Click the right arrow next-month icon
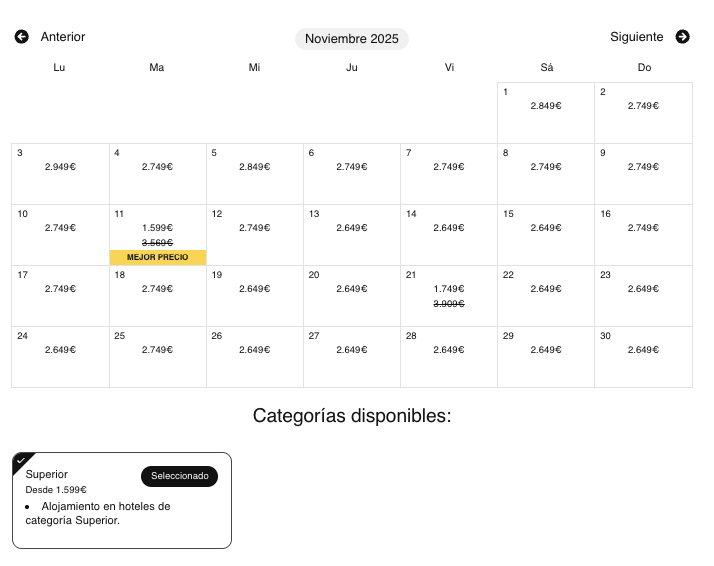 682,36
